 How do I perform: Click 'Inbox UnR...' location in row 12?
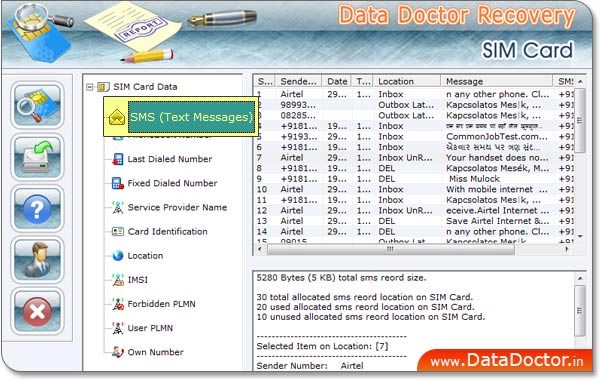point(405,210)
